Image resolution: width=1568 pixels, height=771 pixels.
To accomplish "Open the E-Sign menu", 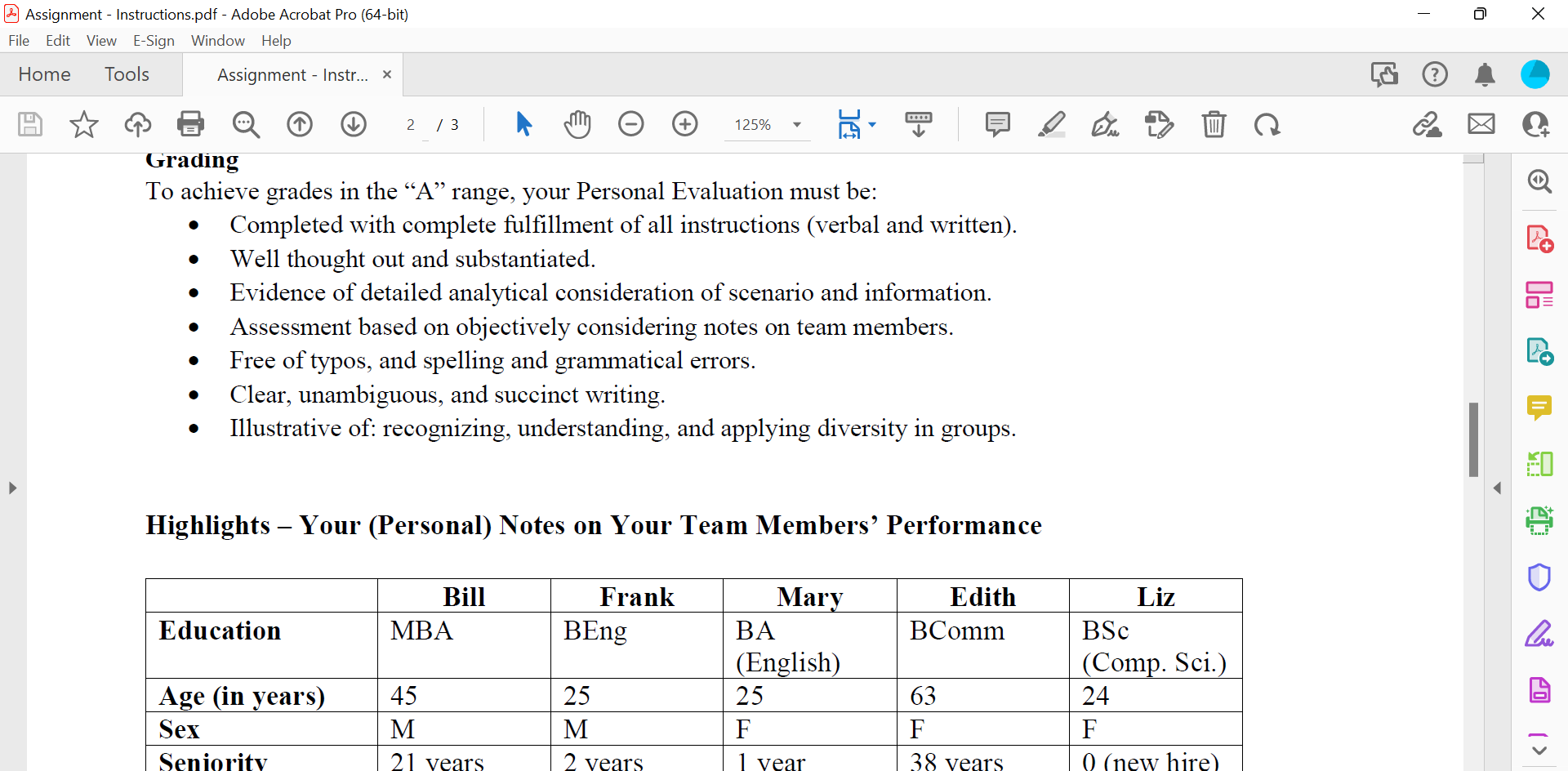I will click(x=154, y=40).
